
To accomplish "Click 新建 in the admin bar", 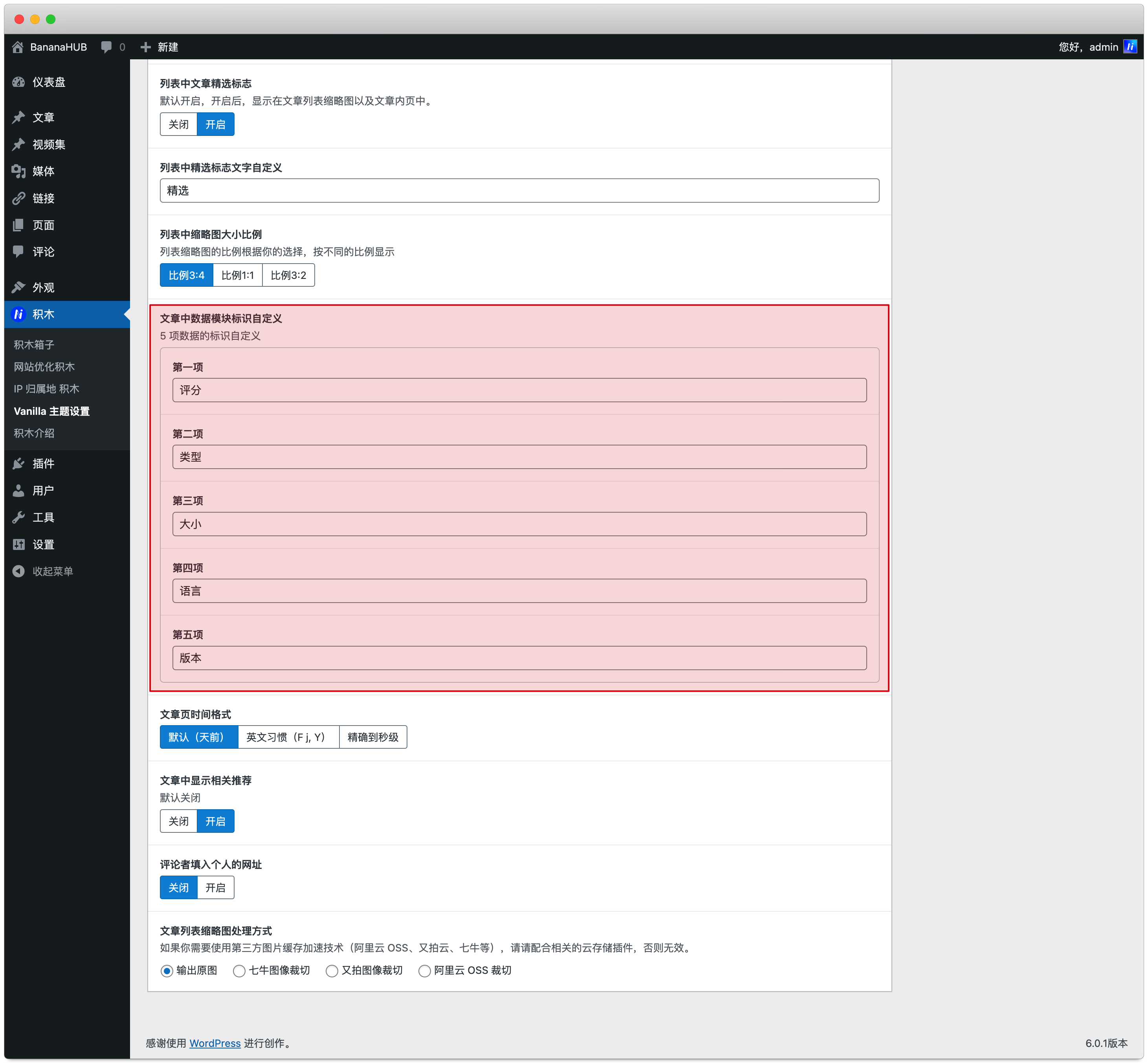I will [x=168, y=47].
